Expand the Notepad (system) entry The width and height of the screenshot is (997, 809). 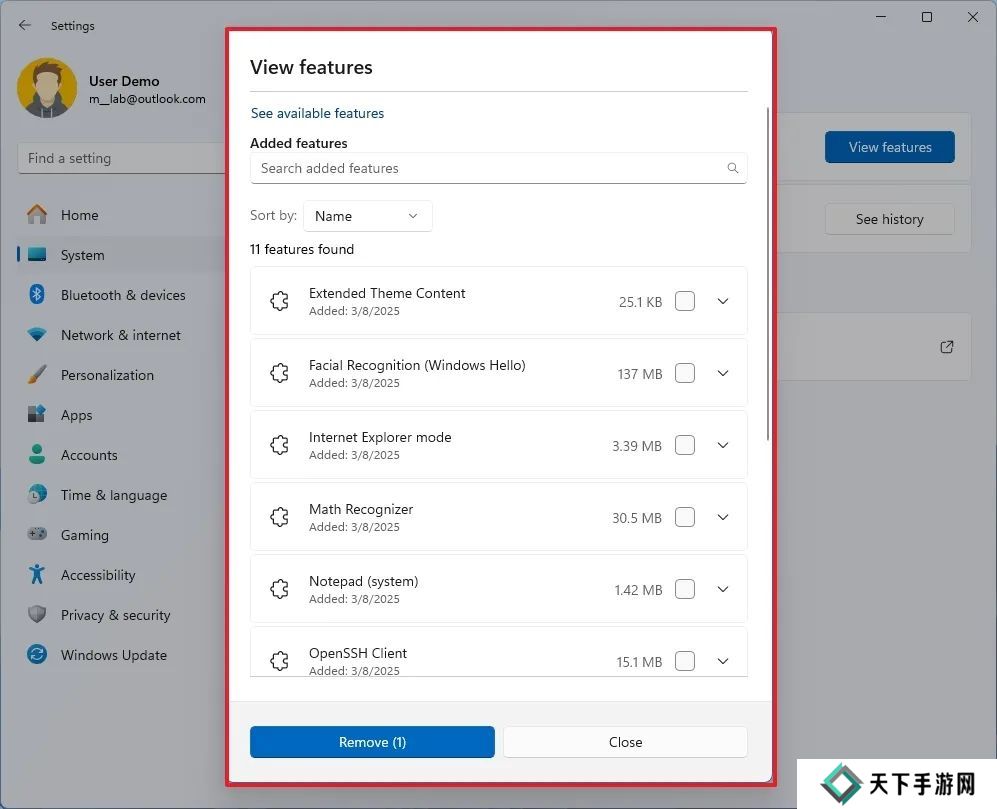click(723, 589)
